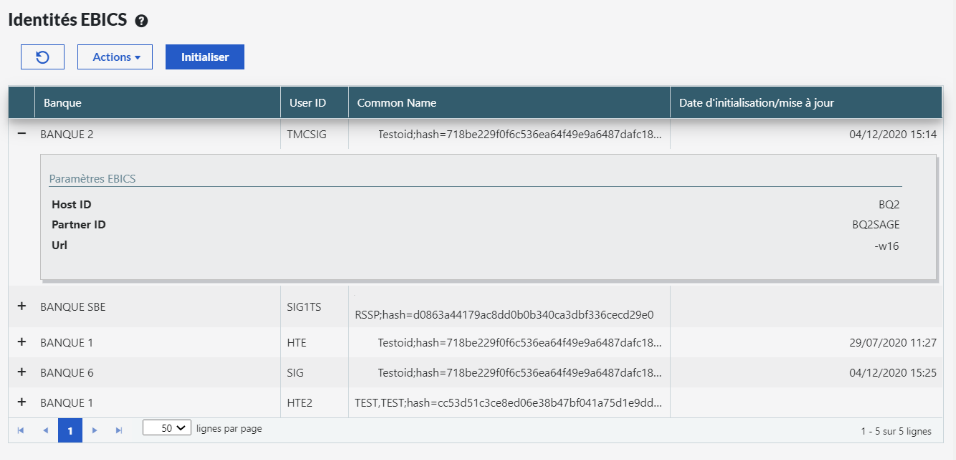Sort by User ID column header
The height and width of the screenshot is (460, 956).
(x=307, y=103)
